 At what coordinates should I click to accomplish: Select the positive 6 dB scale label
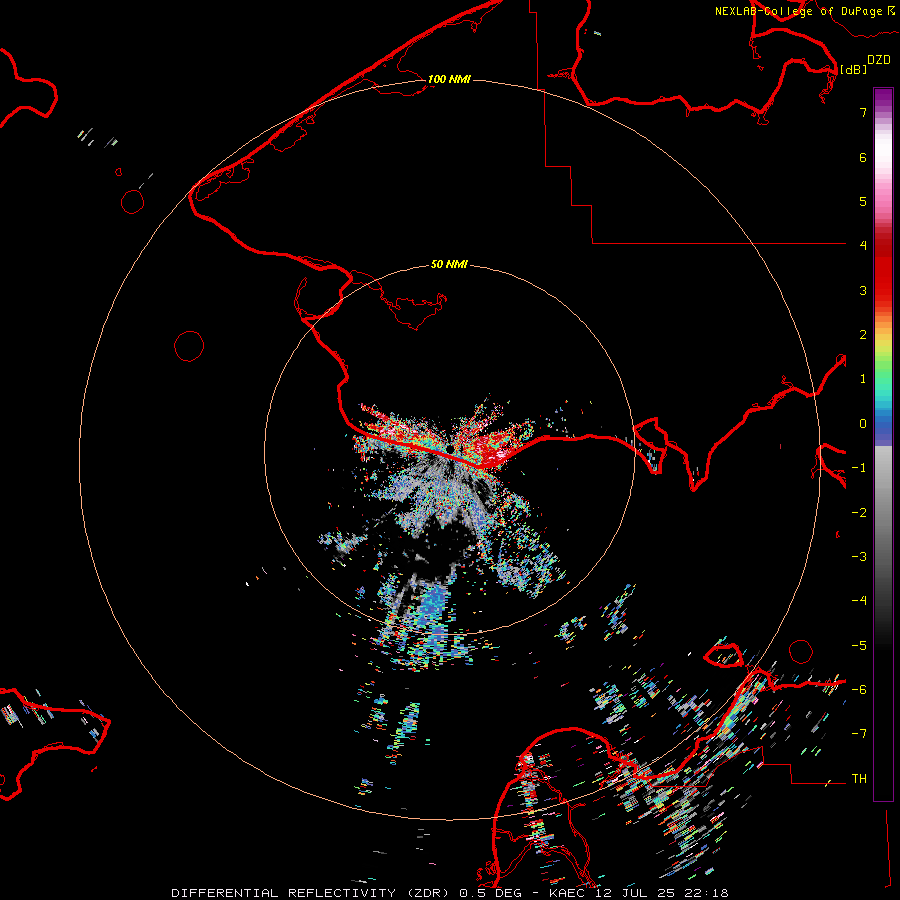[x=863, y=157]
